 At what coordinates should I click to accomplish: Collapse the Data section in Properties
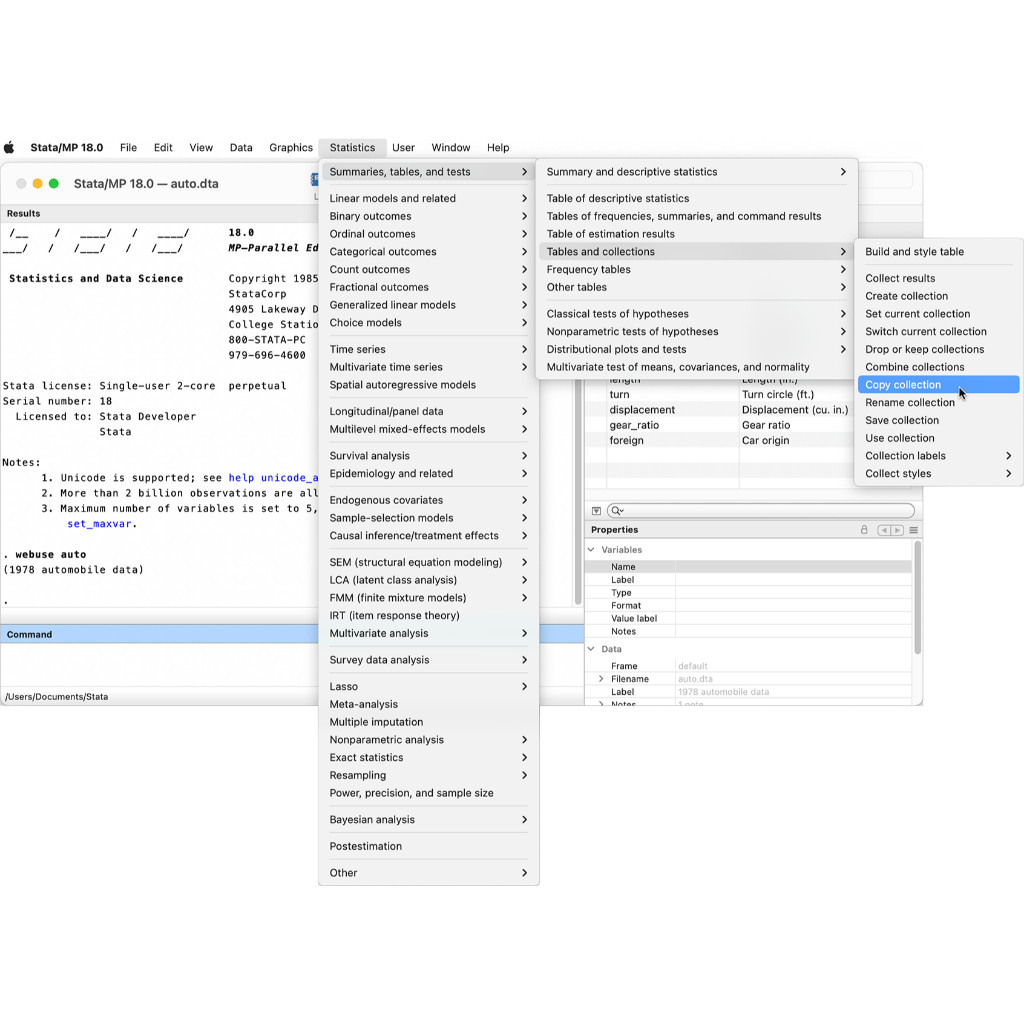tap(591, 649)
